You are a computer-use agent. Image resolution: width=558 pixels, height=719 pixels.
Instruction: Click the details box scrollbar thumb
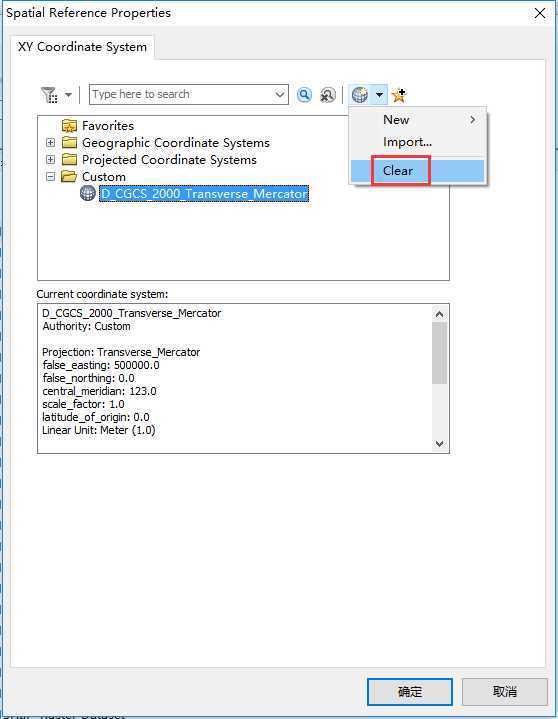pyautogui.click(x=439, y=353)
